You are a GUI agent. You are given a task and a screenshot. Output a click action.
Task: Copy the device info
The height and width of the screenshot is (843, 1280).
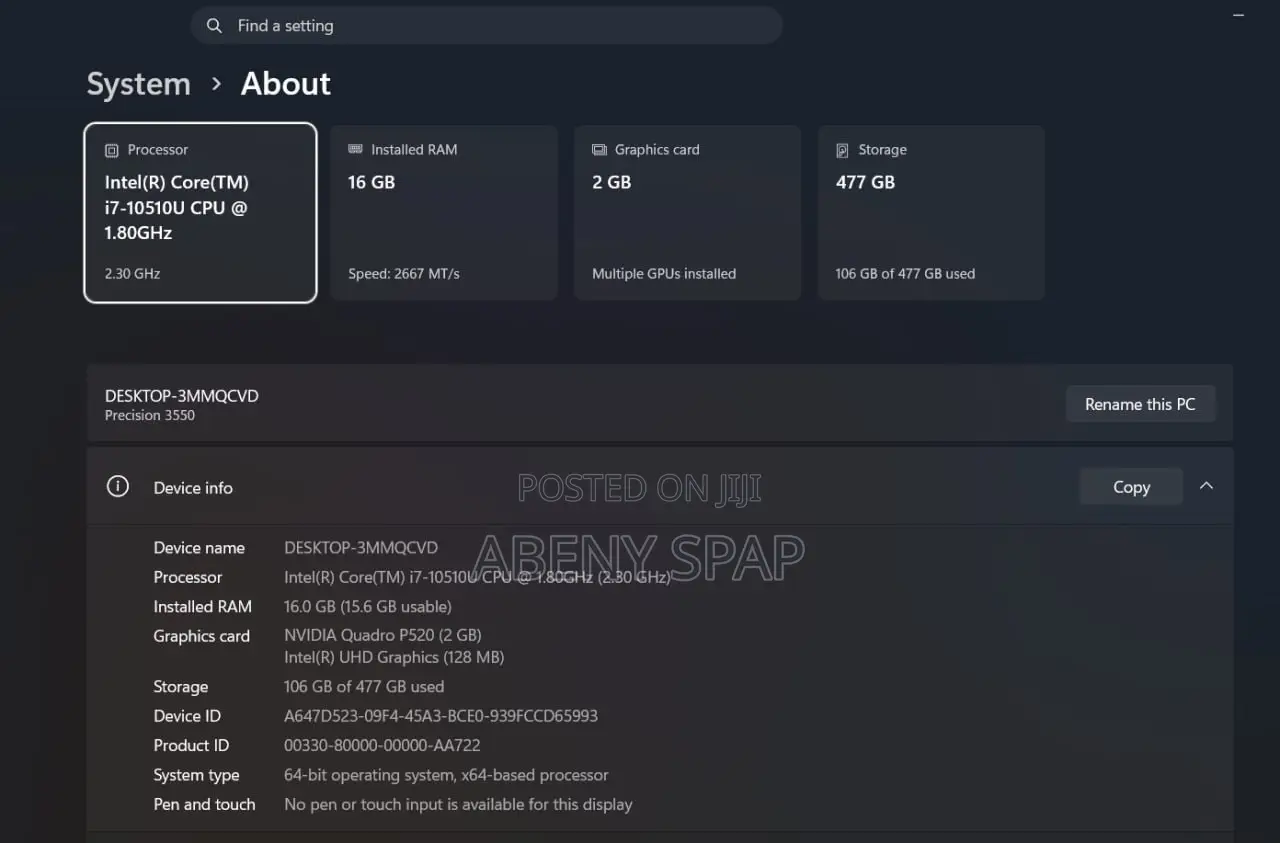[x=1131, y=487]
